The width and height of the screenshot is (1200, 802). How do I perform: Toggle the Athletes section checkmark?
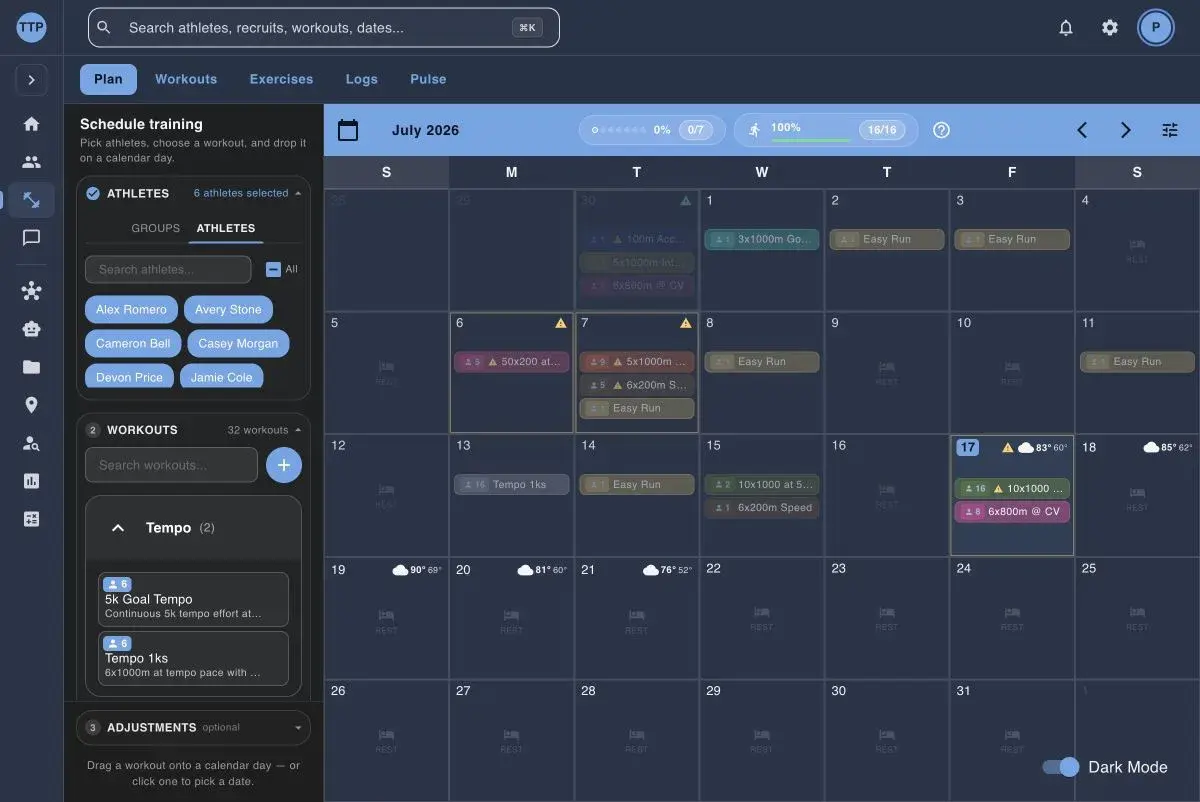pos(93,194)
